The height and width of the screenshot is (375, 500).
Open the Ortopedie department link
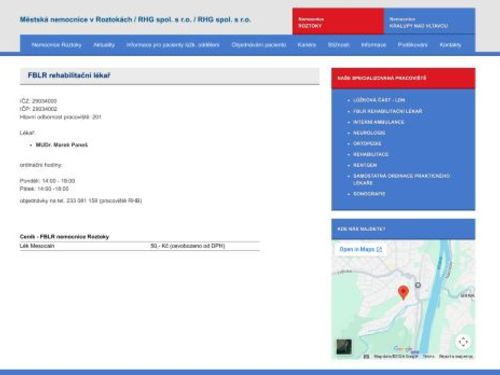367,144
